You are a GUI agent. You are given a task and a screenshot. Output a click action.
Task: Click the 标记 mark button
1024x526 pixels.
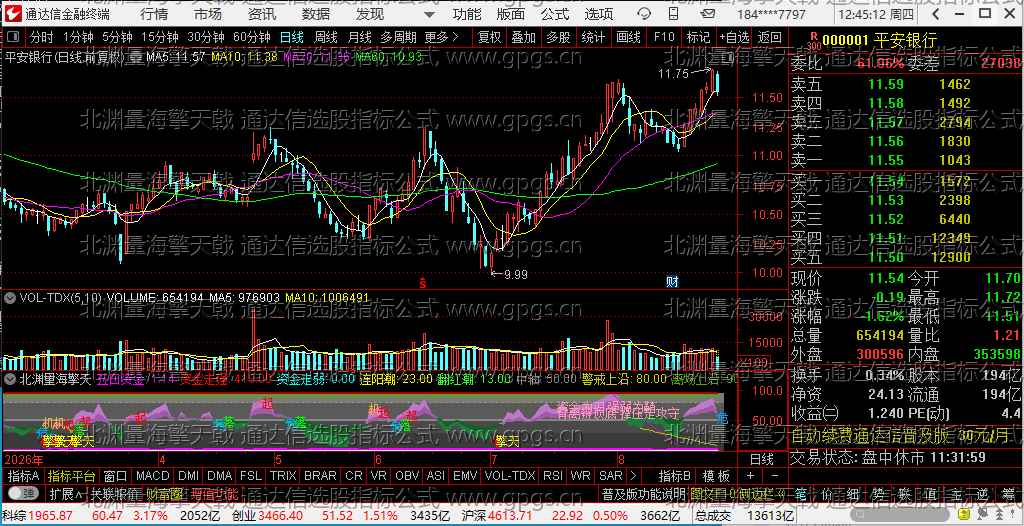[698, 37]
